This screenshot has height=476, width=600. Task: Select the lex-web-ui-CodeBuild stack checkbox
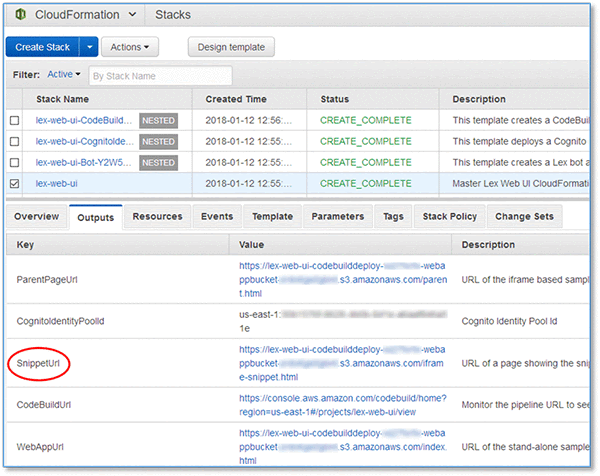pyautogui.click(x=15, y=121)
